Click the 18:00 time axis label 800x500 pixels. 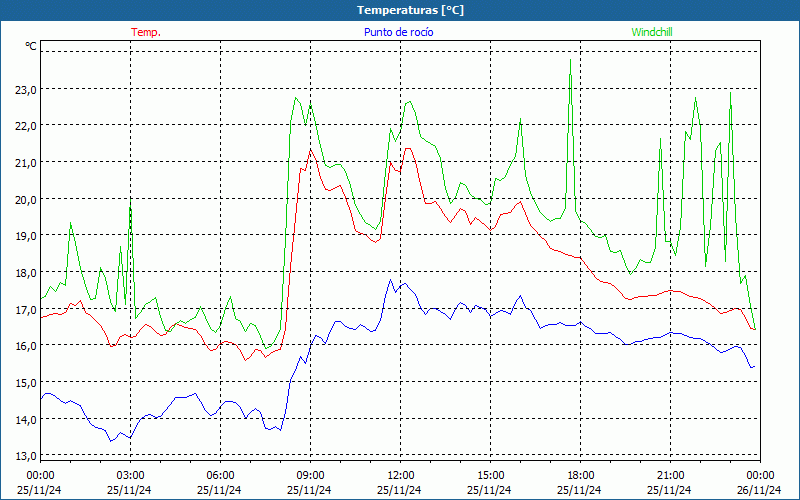click(x=581, y=476)
